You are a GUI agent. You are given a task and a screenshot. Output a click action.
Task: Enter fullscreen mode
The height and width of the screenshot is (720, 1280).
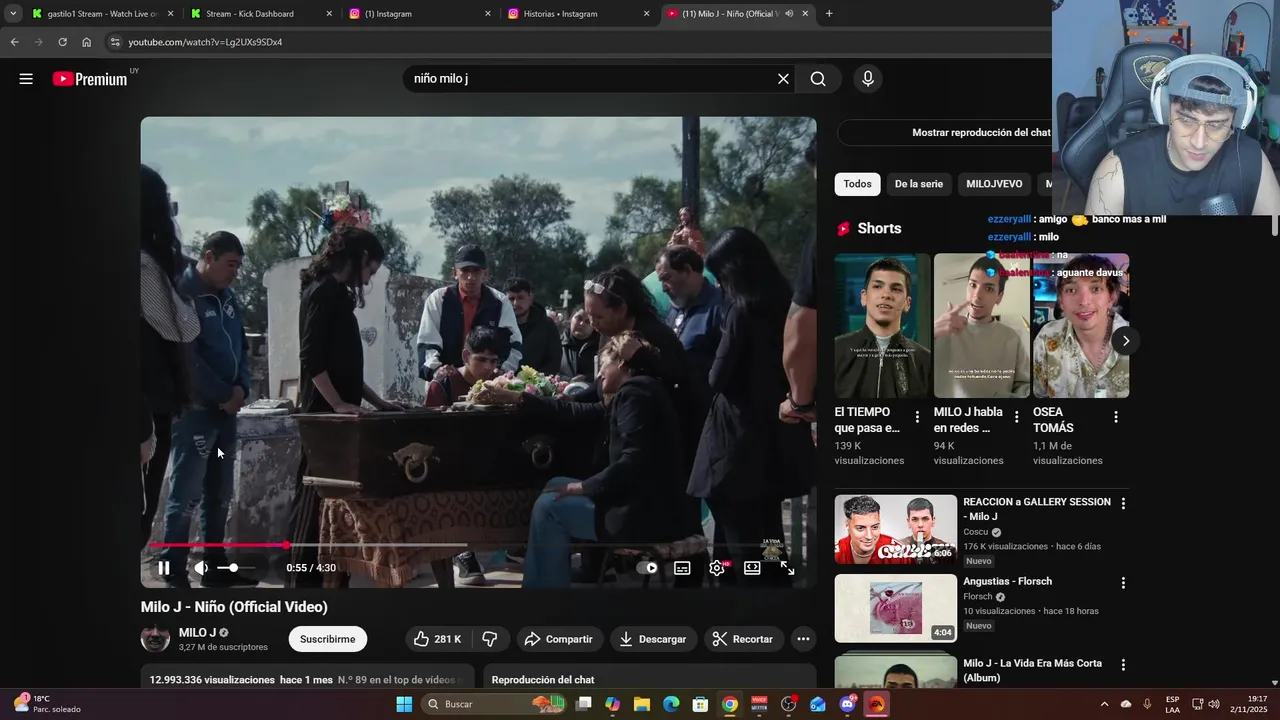pos(788,568)
